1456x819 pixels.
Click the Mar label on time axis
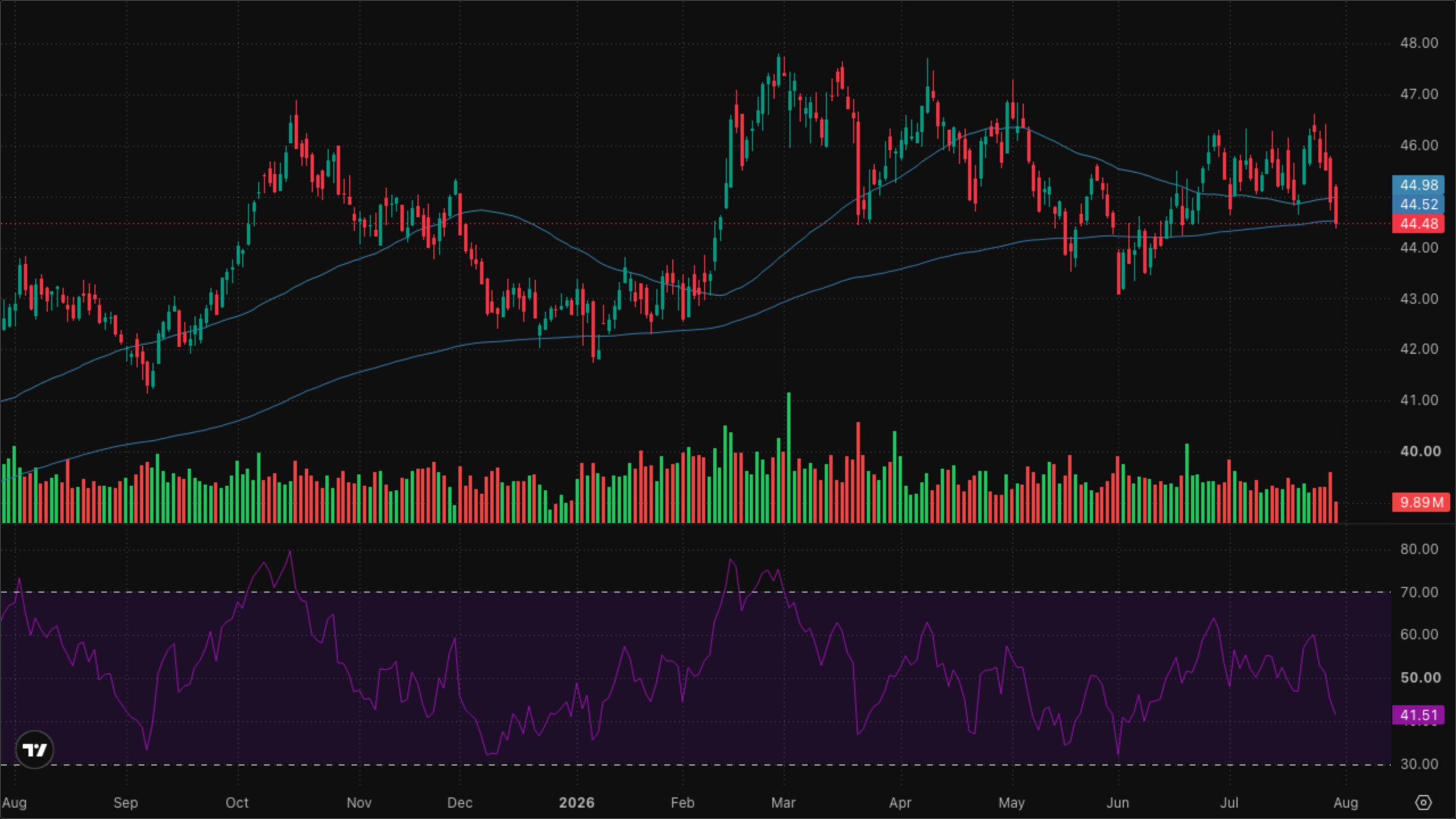(x=783, y=803)
